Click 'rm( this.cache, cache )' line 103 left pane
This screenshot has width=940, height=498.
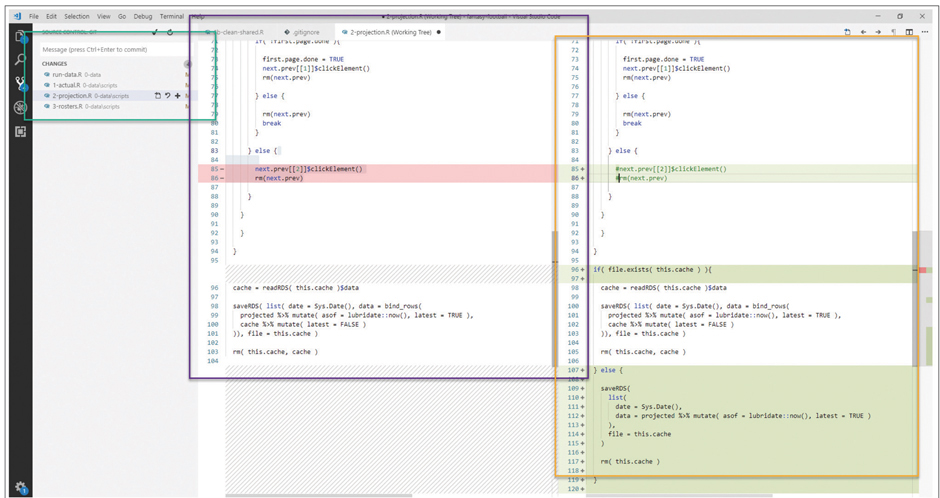pos(275,352)
